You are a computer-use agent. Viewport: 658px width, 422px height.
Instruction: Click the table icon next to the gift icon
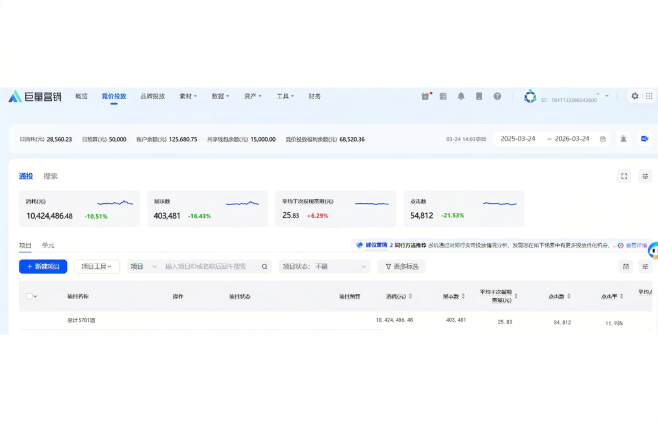(x=443, y=96)
